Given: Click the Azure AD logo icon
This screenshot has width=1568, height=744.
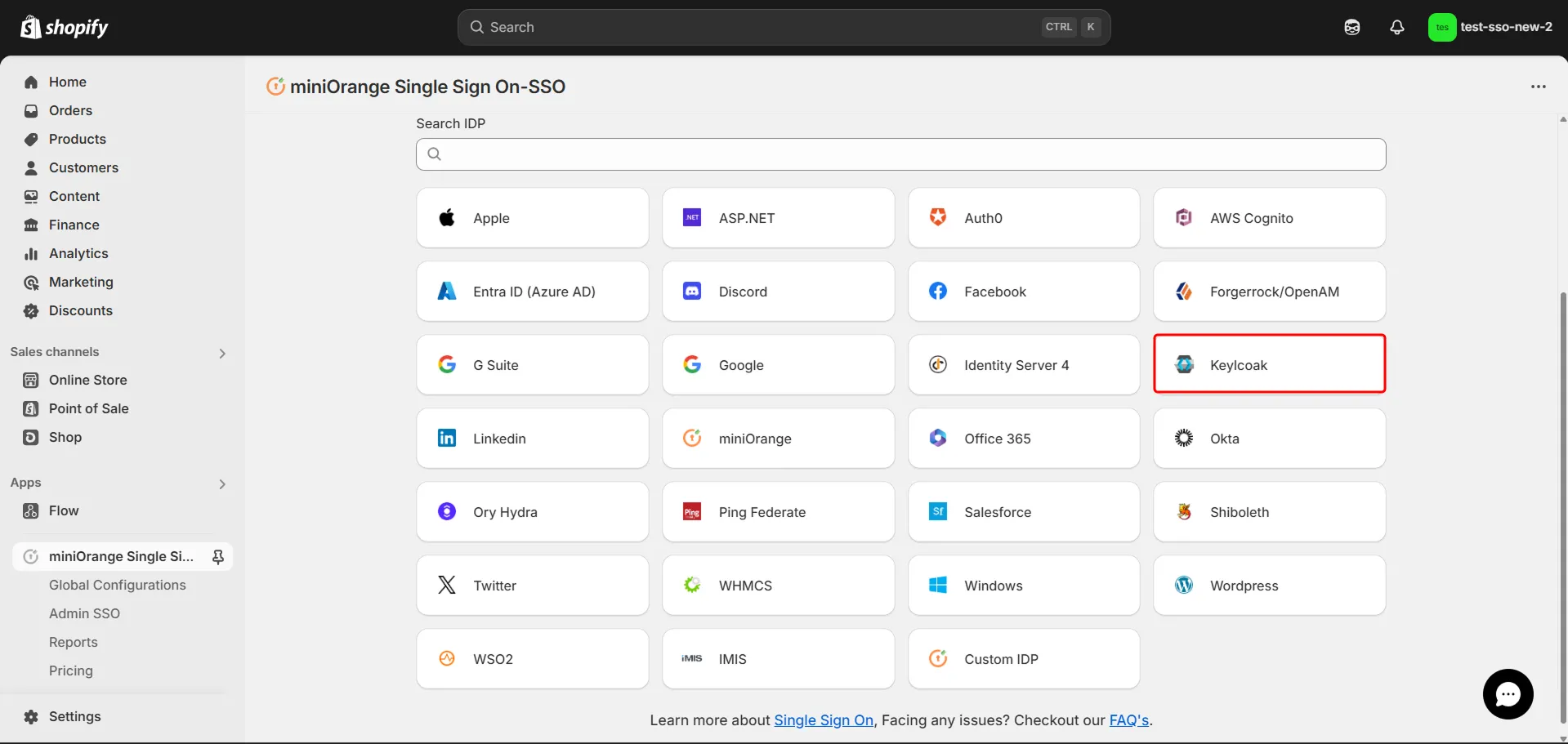Looking at the screenshot, I should (x=447, y=291).
